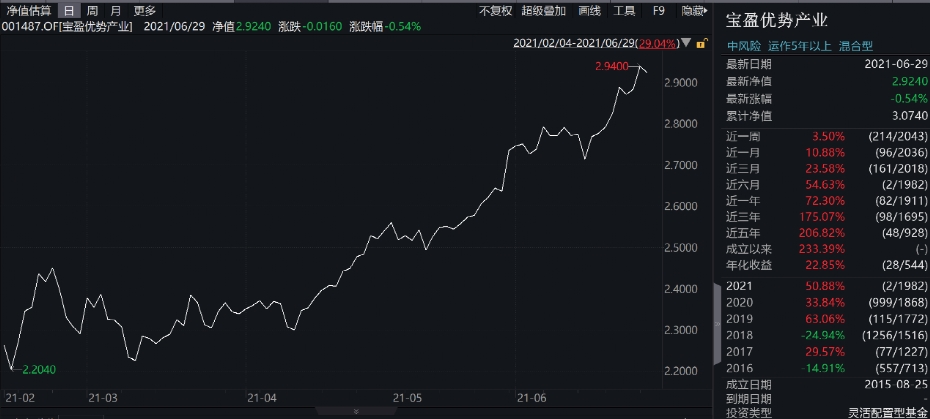This screenshot has width=930, height=419.
Task: Click the 近一周 return 3.50%
Action: [x=830, y=137]
